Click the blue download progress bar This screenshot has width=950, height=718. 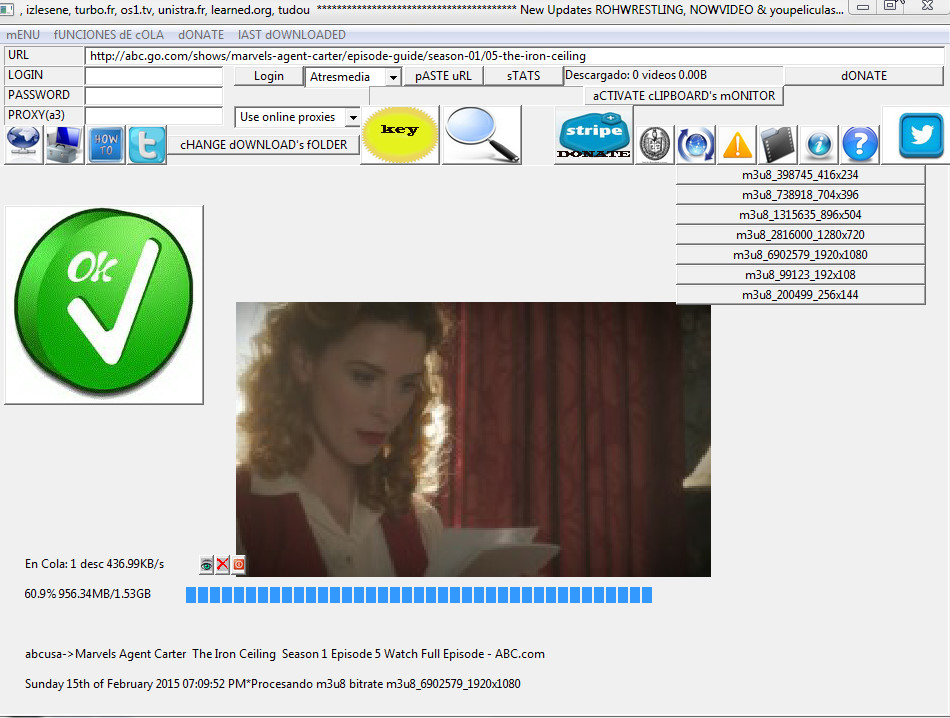419,595
